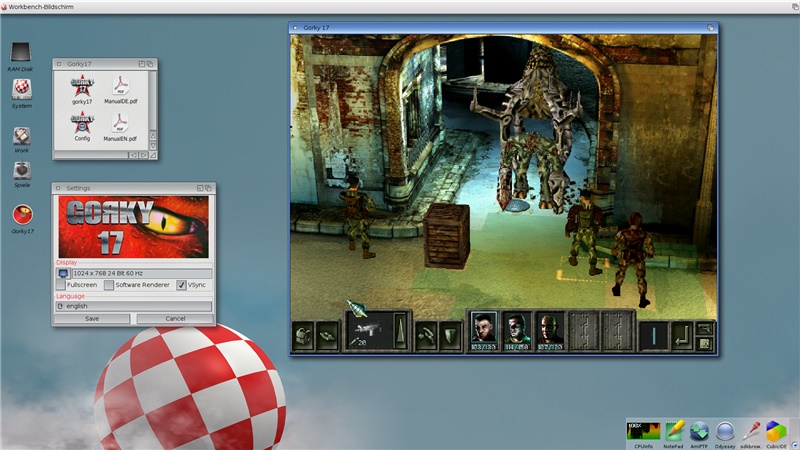800x450 pixels.
Task: Click the Gorky17 drawer vertical scrollbar
Action: pos(153,101)
